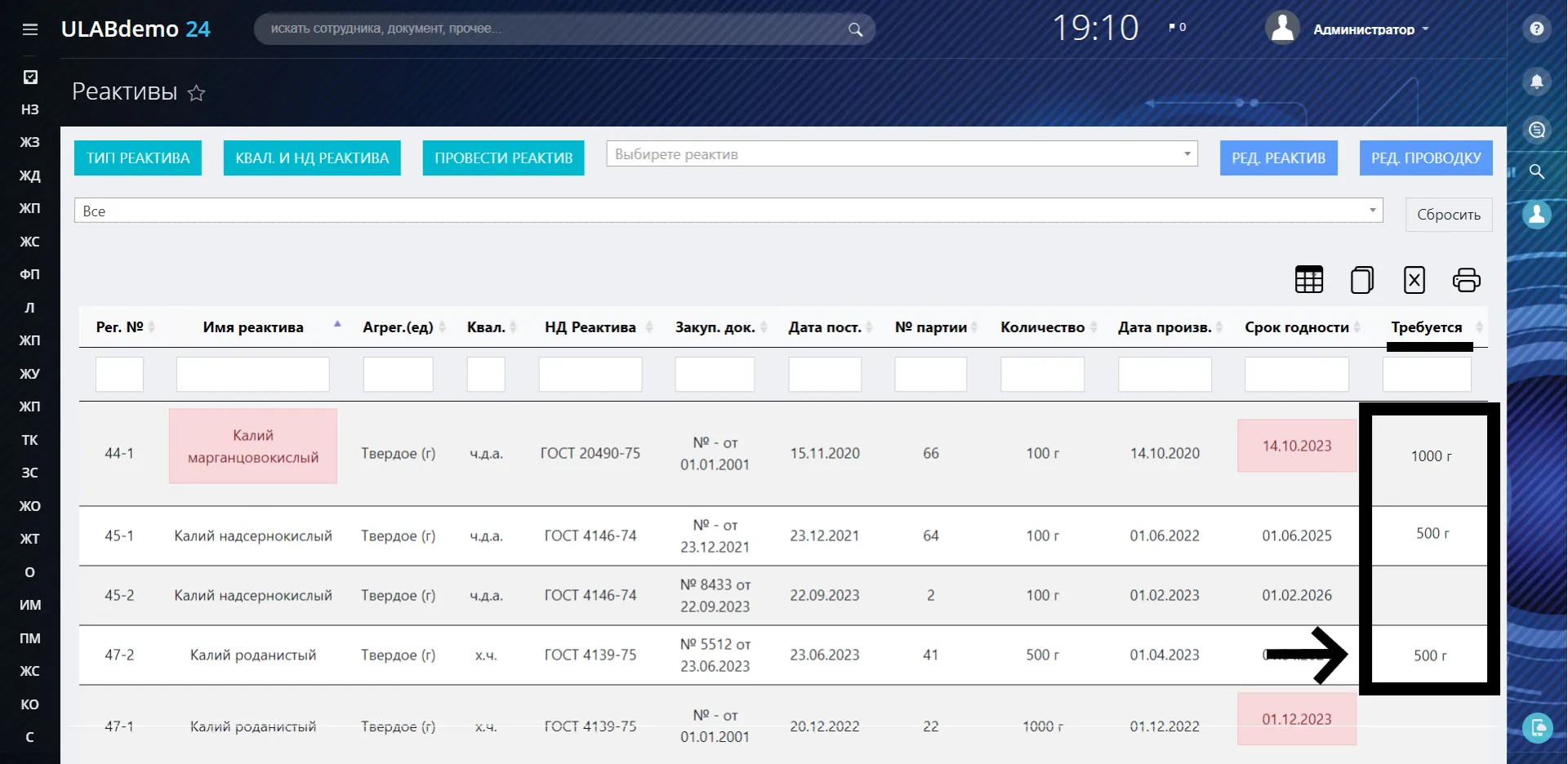Sort table by Имя реактива column
The image size is (1568, 764).
pos(253,327)
